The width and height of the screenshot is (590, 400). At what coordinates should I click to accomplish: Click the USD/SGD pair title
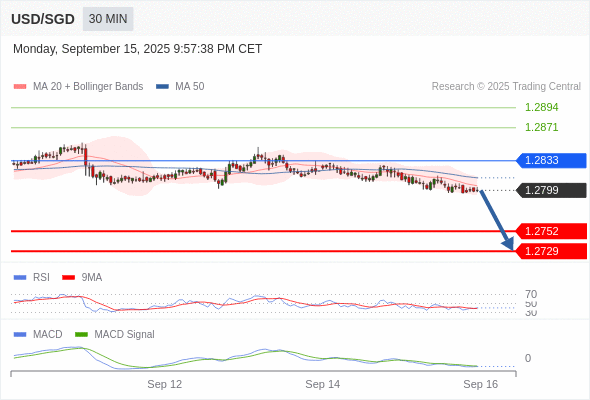[x=43, y=19]
